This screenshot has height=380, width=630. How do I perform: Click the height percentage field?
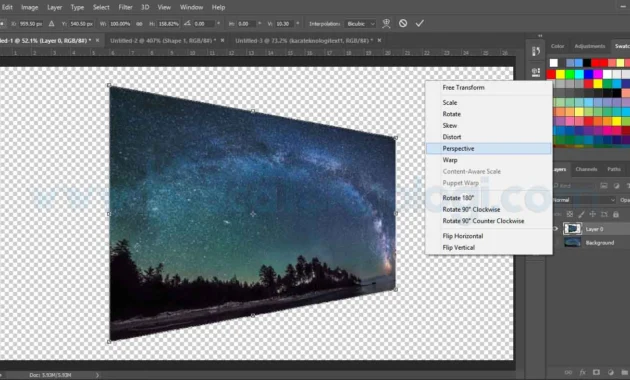click(169, 24)
